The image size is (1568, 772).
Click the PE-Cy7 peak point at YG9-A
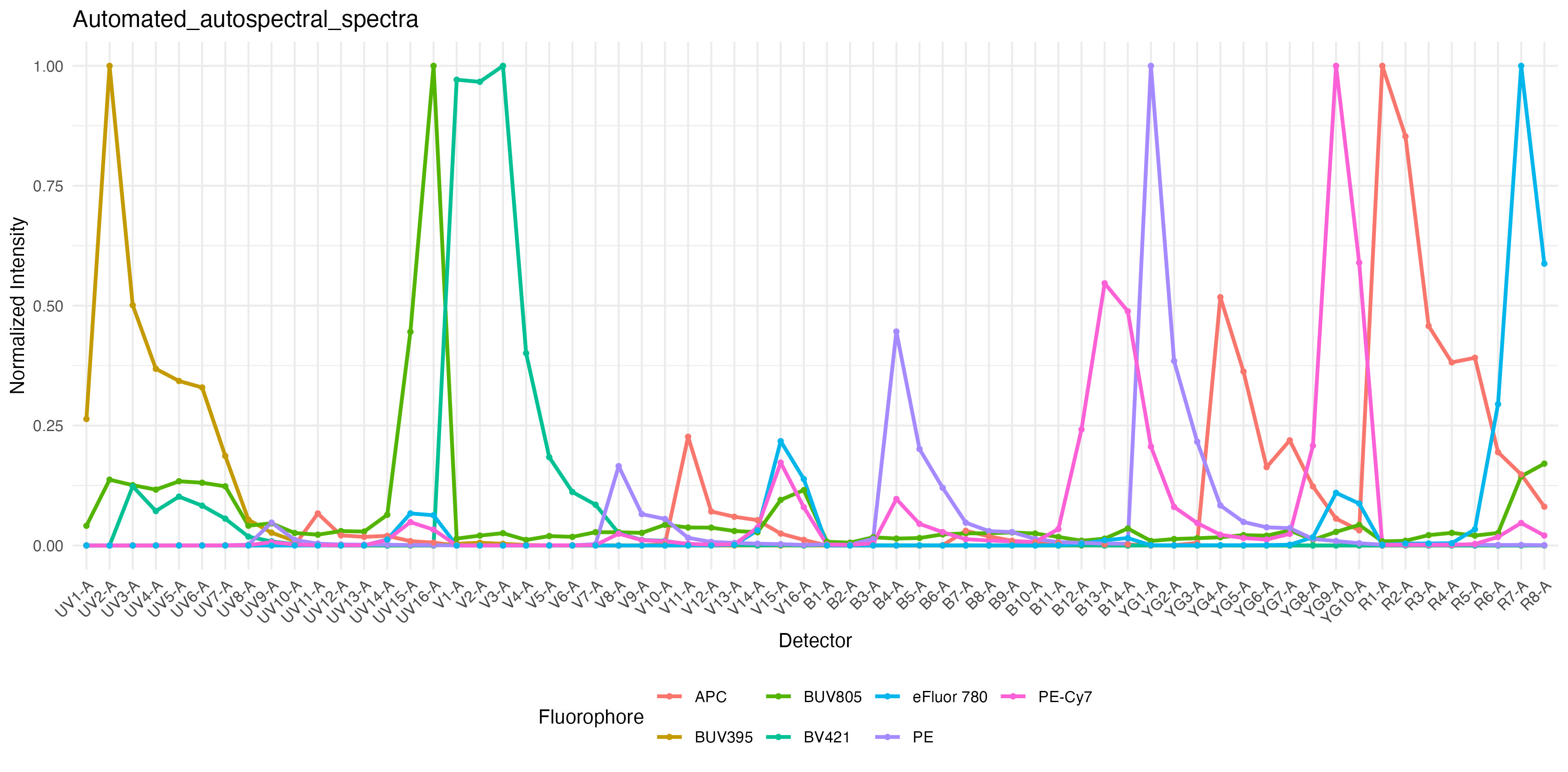tap(1336, 66)
